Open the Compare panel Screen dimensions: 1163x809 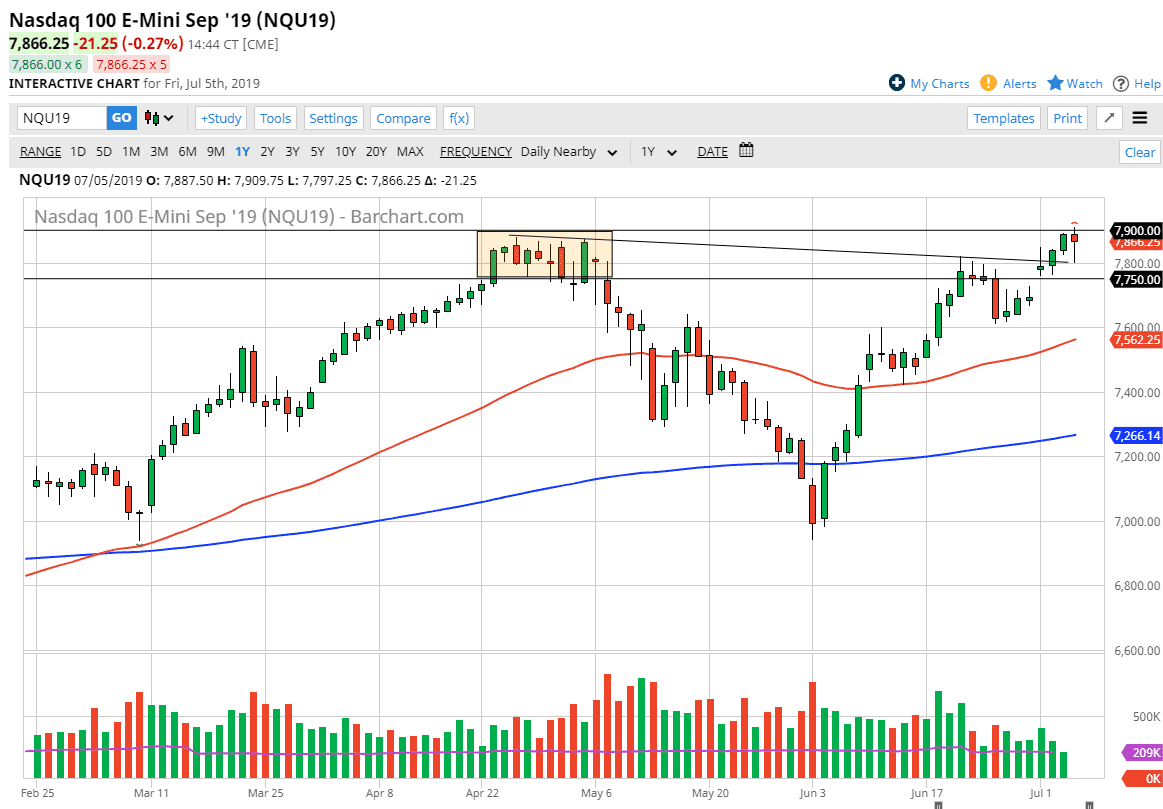pos(403,118)
